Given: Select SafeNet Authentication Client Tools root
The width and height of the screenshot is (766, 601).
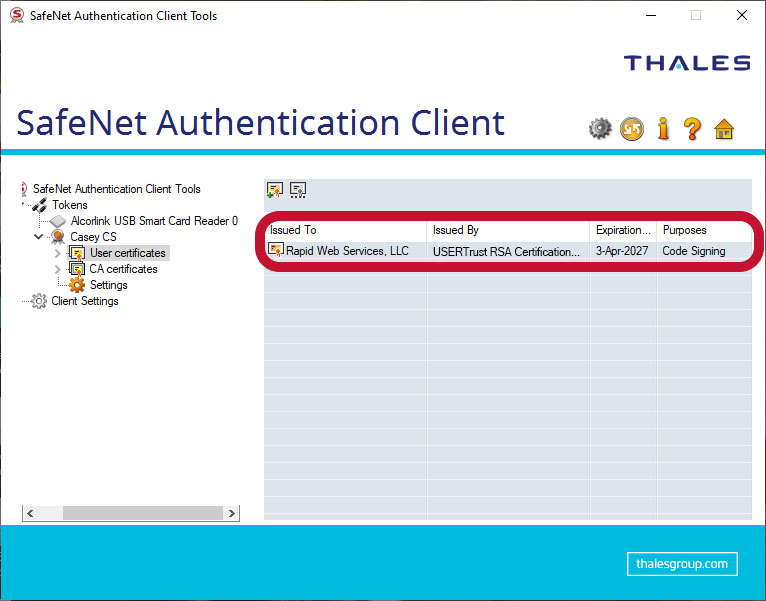Looking at the screenshot, I should coord(116,189).
